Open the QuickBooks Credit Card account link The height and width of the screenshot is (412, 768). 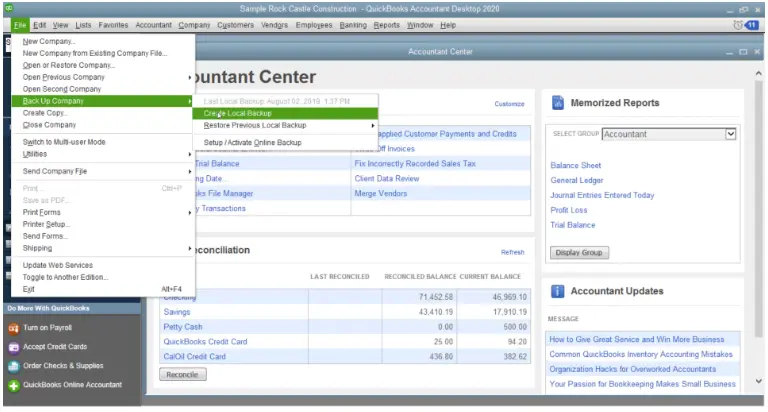click(x=205, y=342)
